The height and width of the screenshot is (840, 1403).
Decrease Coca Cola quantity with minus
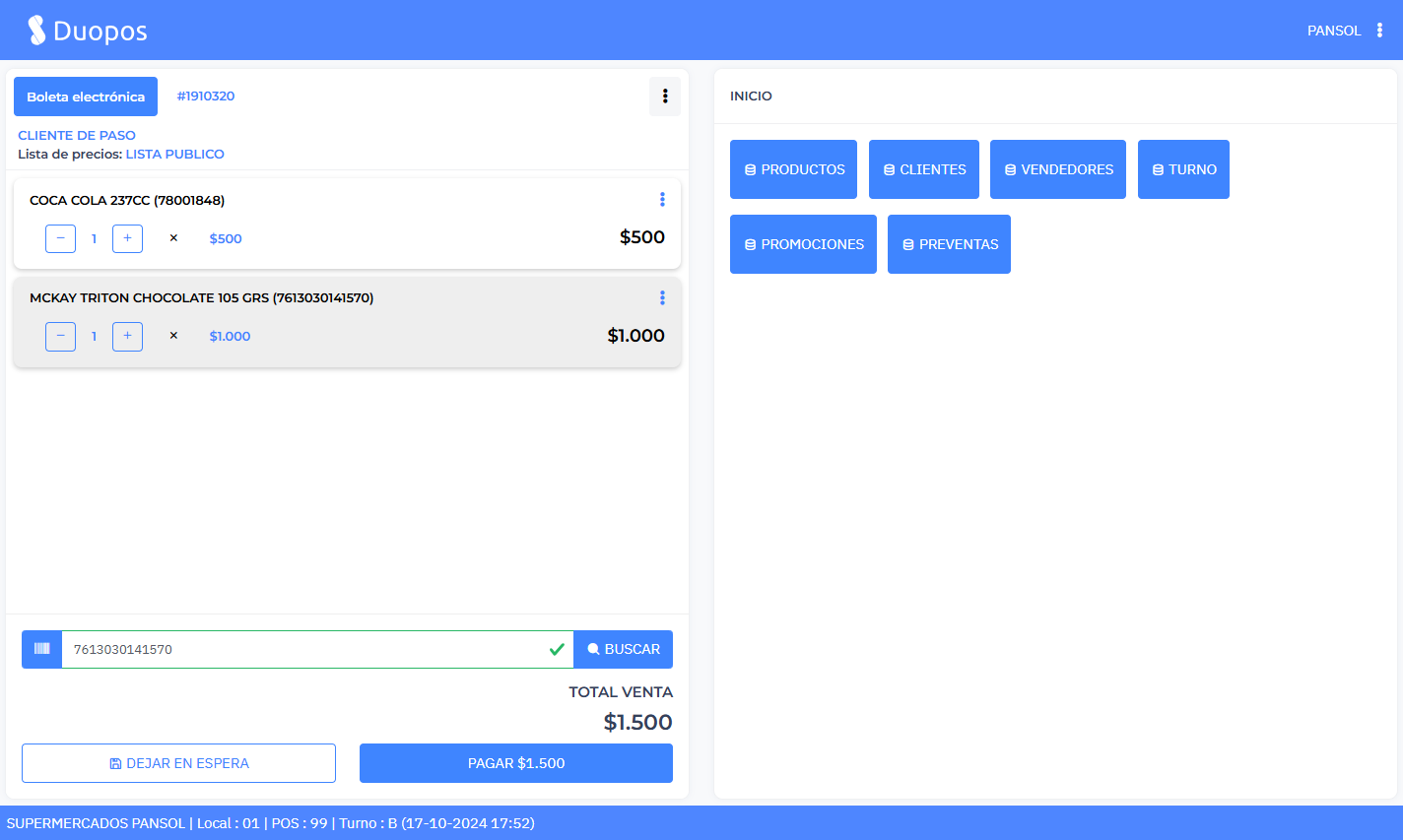coord(60,238)
